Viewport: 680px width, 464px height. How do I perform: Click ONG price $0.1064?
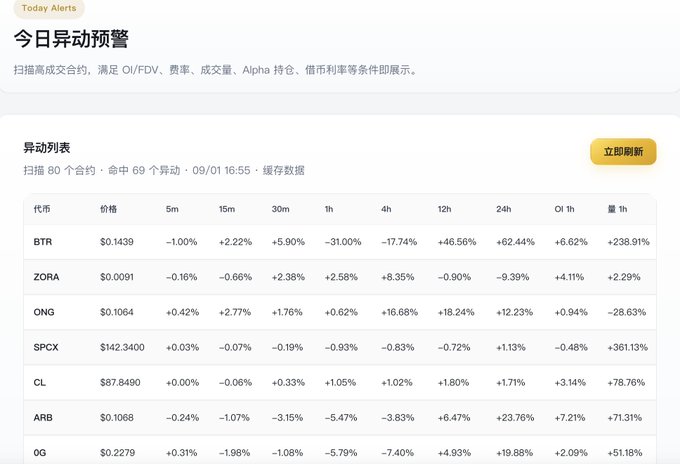coord(117,312)
